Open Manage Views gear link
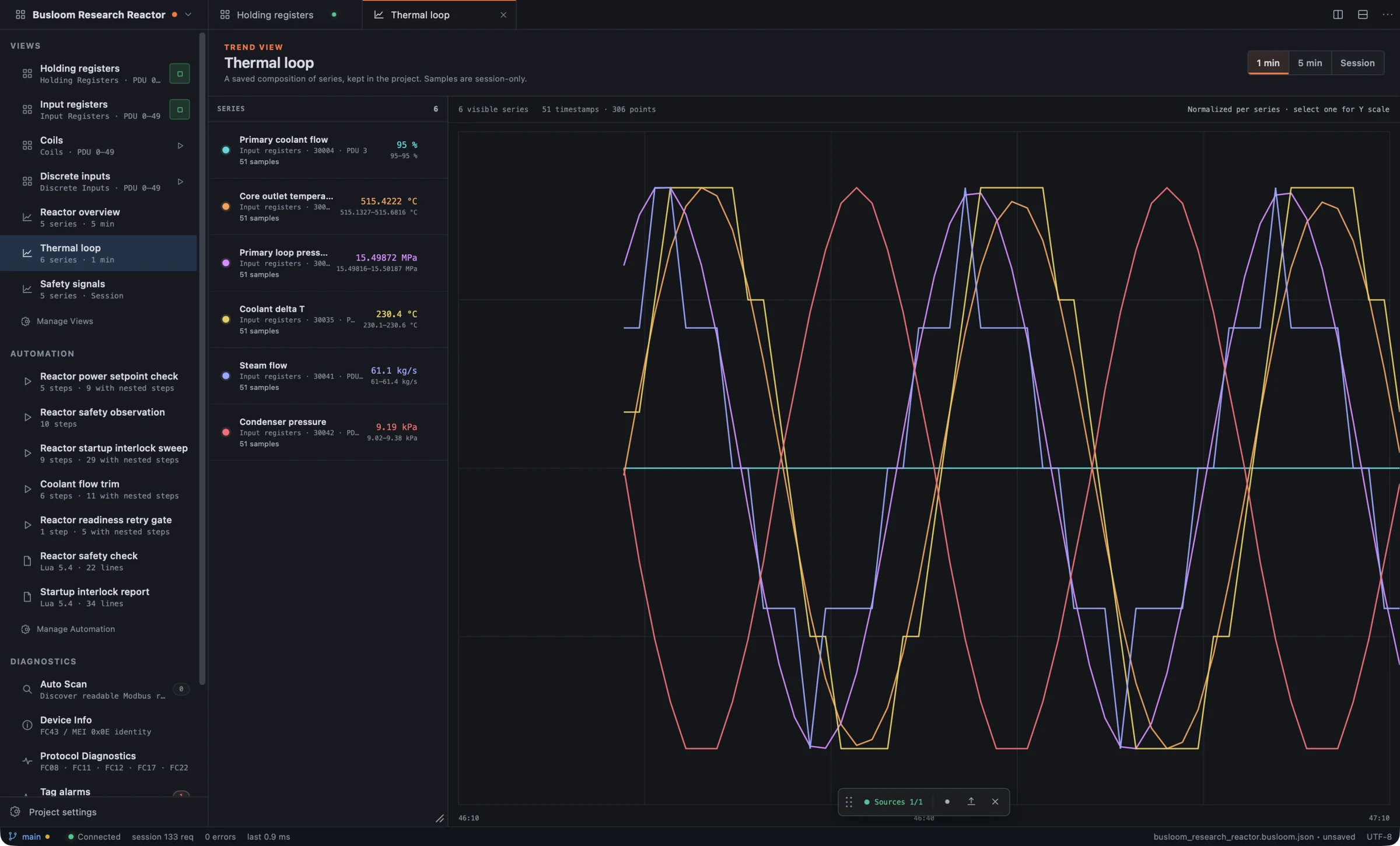This screenshot has height=846, width=1400. (57, 321)
